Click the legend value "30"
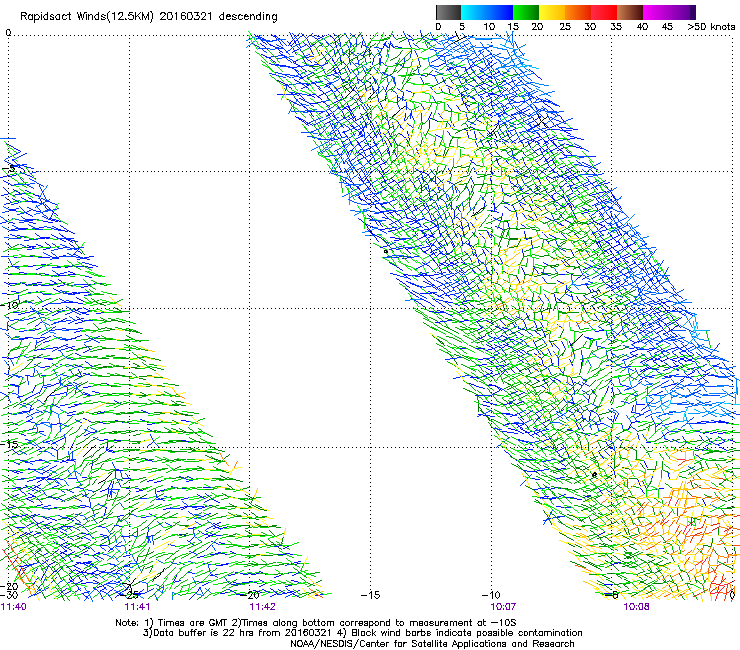740x650 pixels. coord(590,27)
